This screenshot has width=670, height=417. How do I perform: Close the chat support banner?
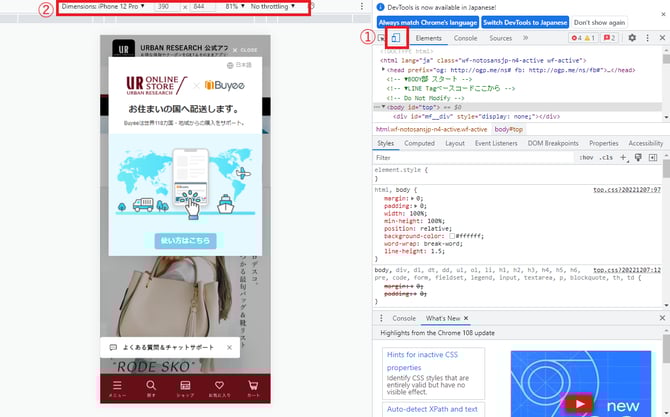tap(229, 347)
